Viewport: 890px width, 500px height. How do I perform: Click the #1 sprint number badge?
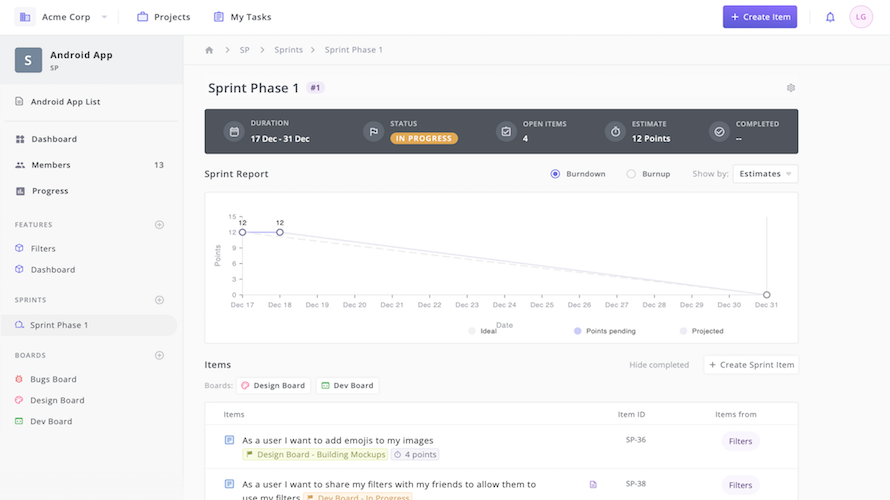(315, 88)
